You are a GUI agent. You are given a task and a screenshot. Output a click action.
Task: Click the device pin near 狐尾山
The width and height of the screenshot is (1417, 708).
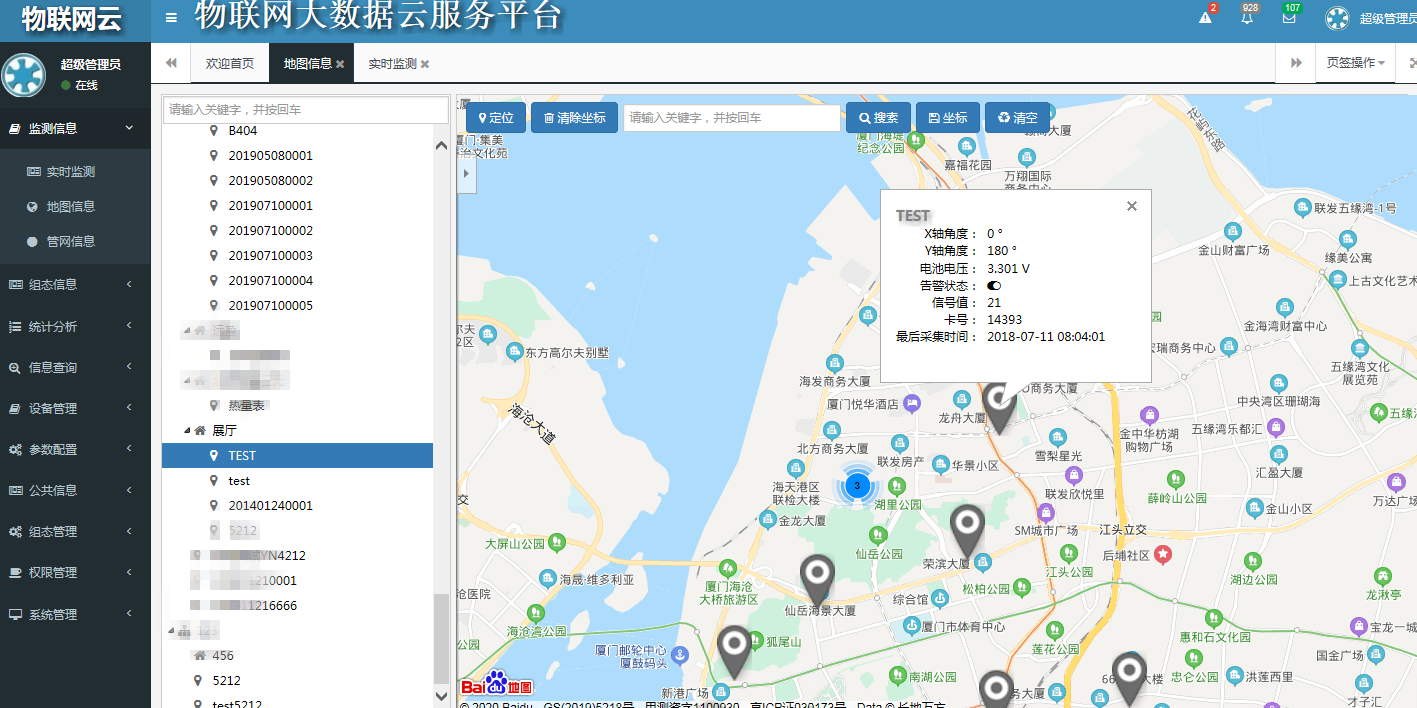(x=734, y=652)
